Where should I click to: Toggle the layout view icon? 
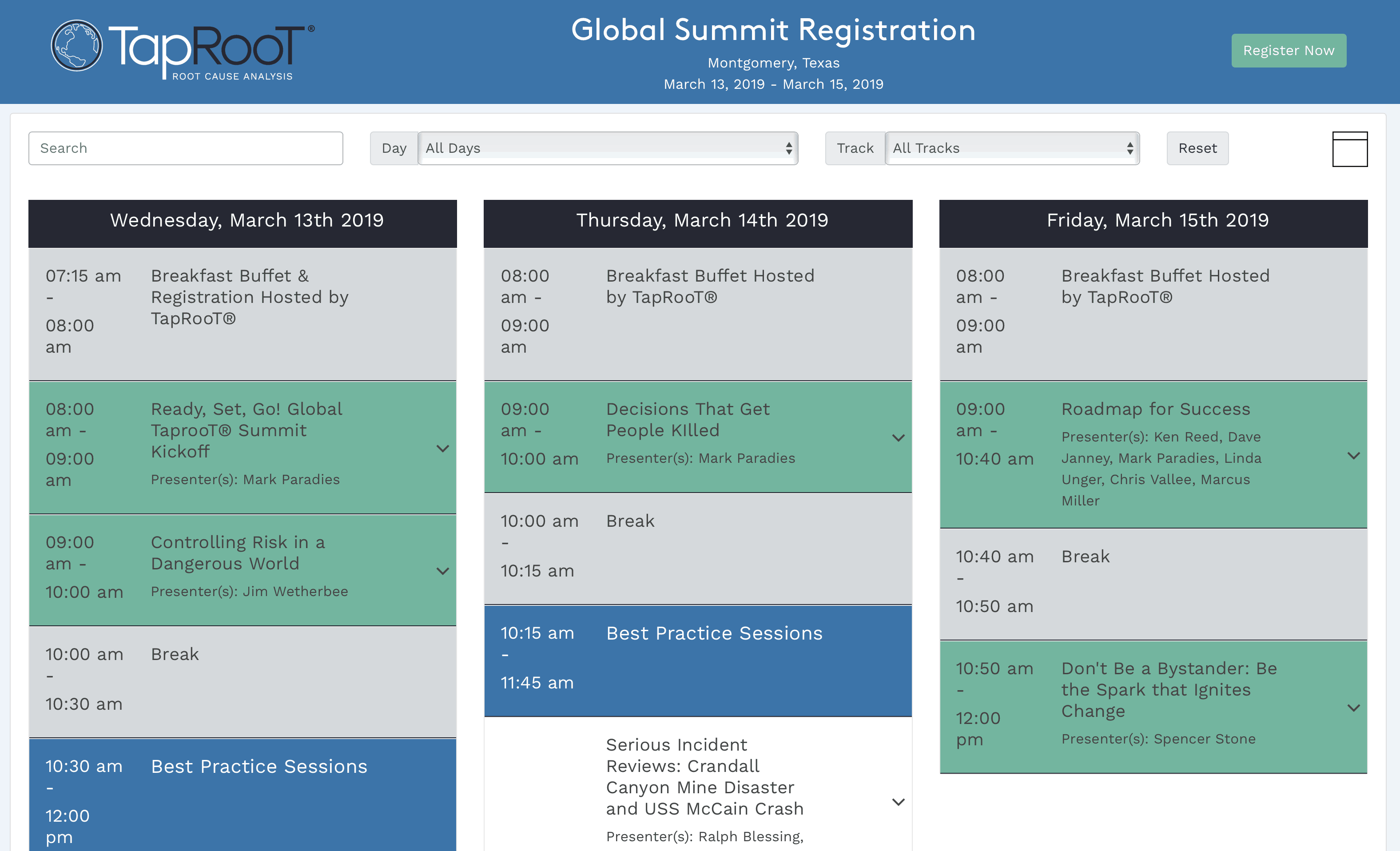coord(1349,149)
